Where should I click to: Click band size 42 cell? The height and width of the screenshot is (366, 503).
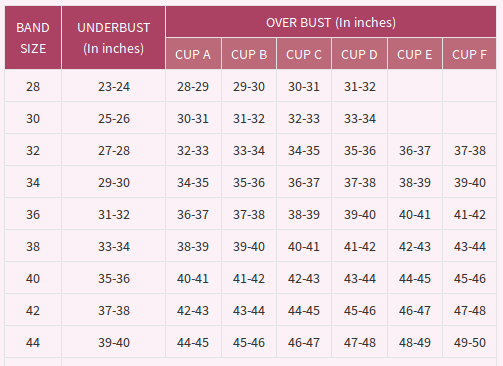(33, 311)
